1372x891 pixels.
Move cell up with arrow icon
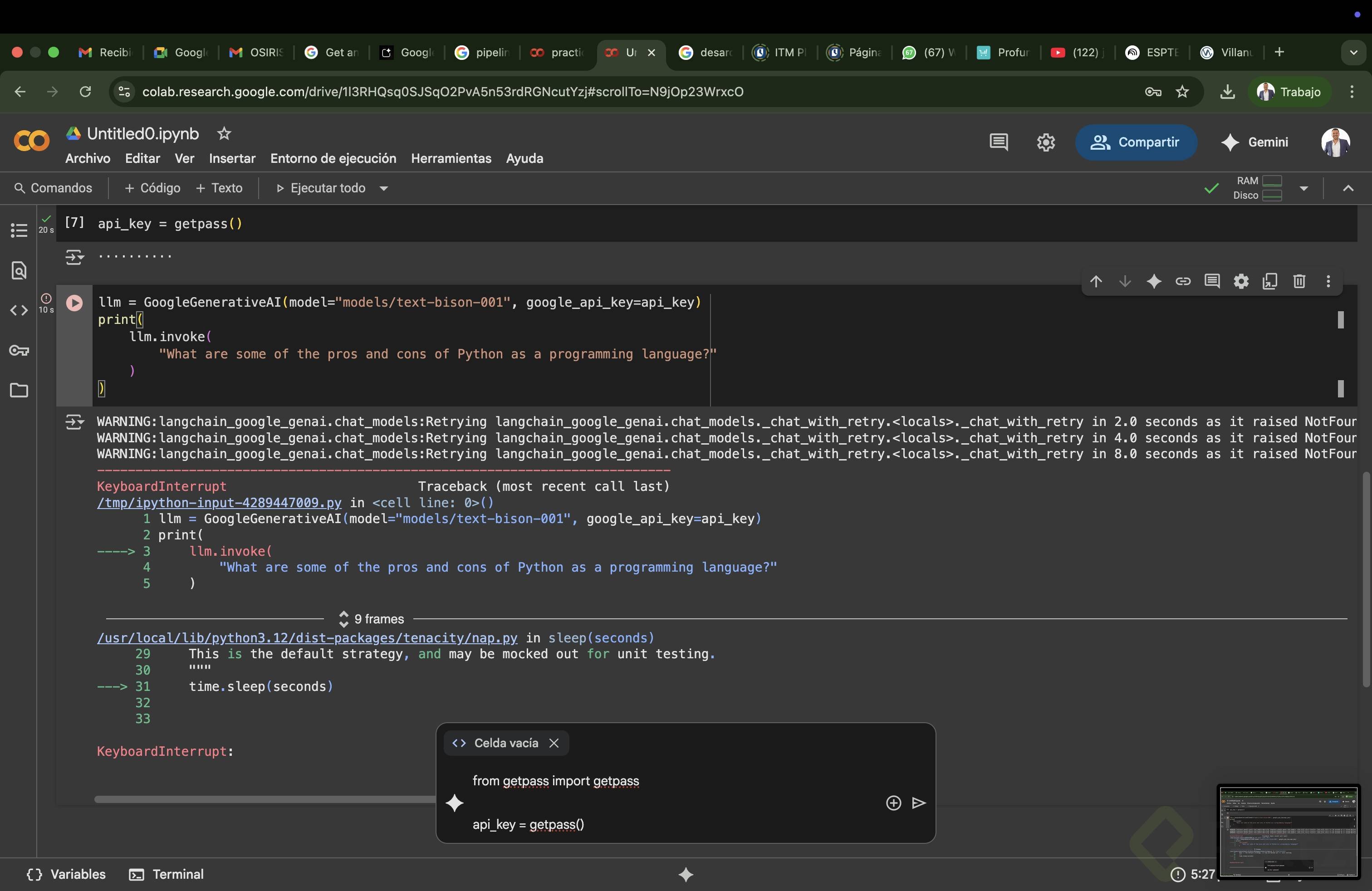coord(1096,281)
